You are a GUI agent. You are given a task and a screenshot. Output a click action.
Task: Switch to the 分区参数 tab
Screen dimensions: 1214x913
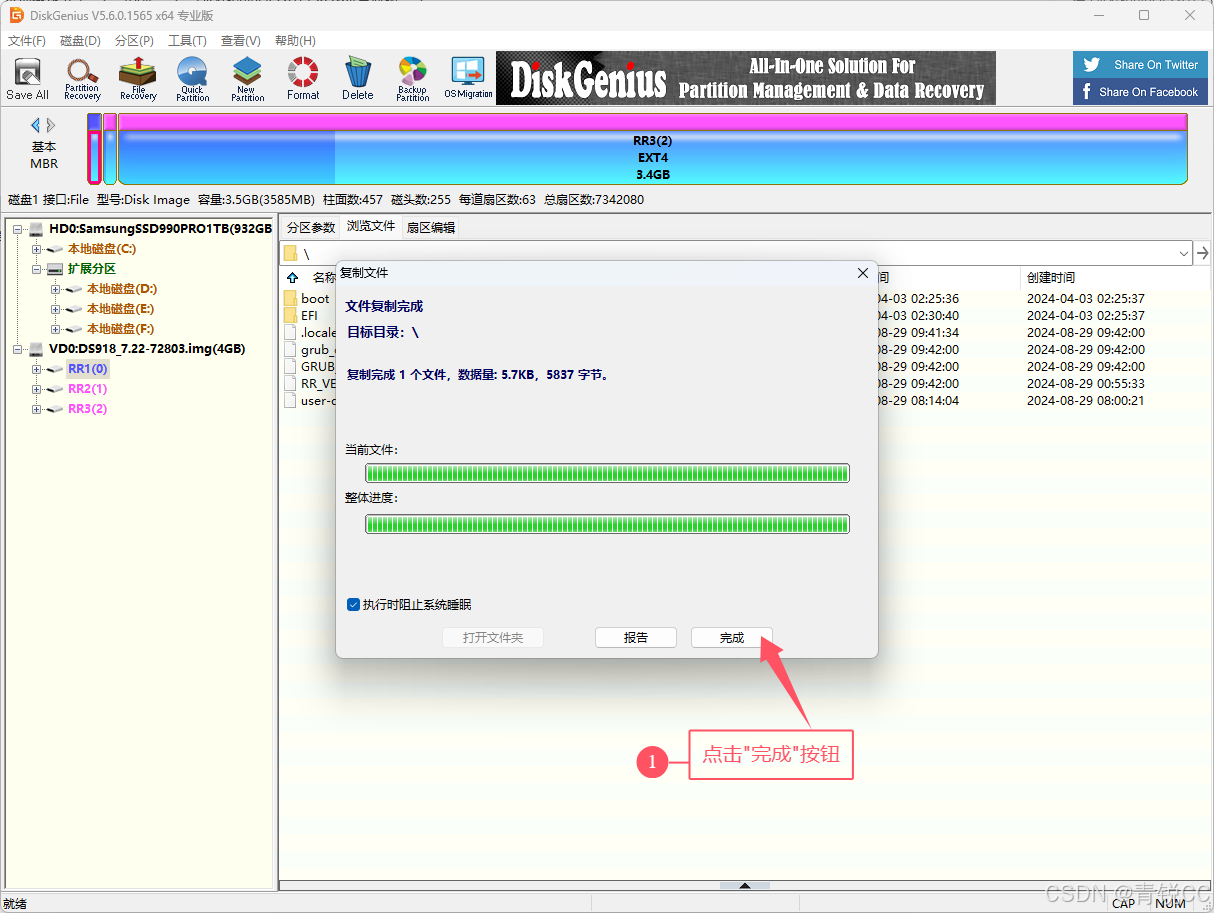coord(311,227)
